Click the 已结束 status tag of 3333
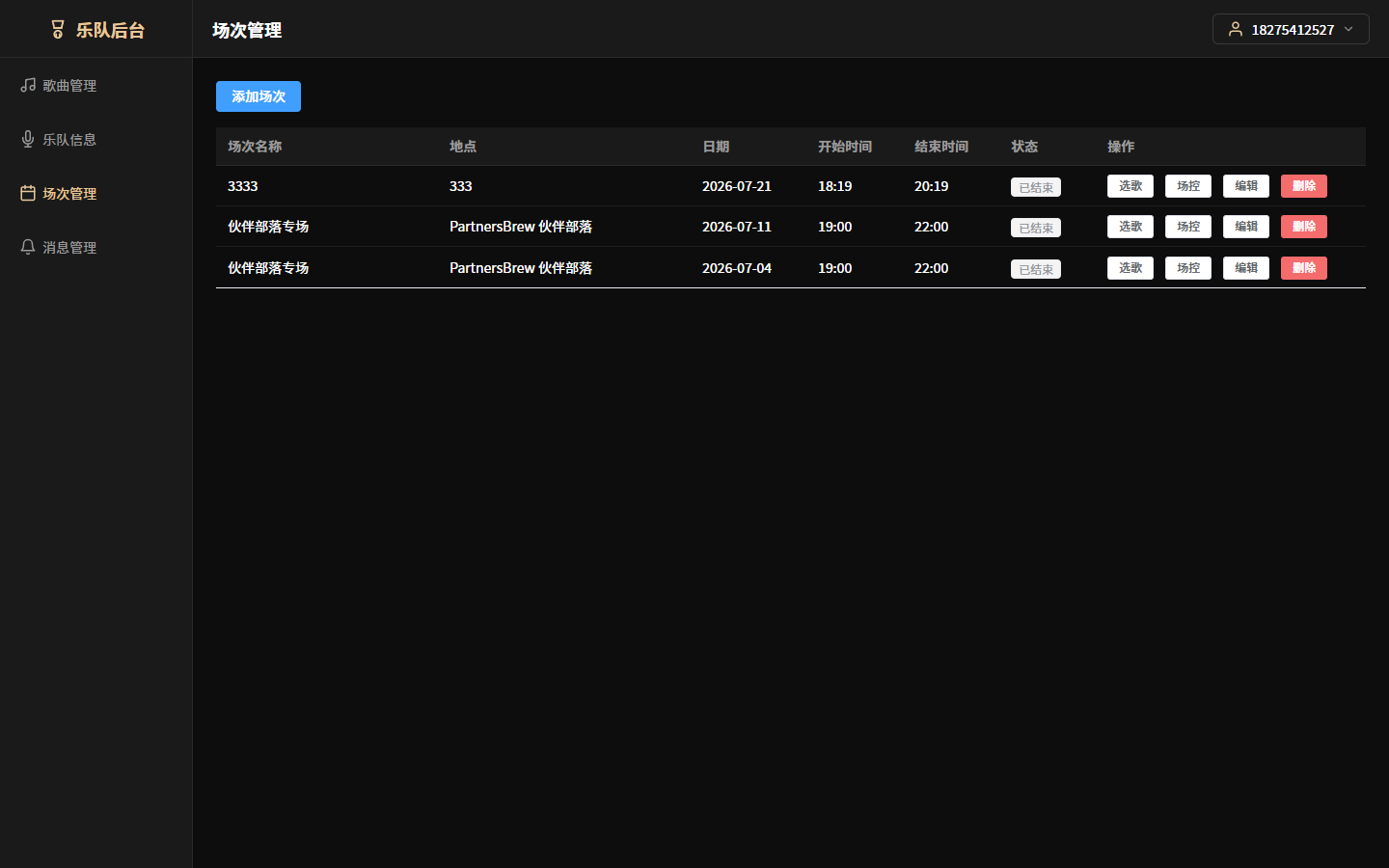Image resolution: width=1389 pixels, height=868 pixels. pyautogui.click(x=1036, y=187)
